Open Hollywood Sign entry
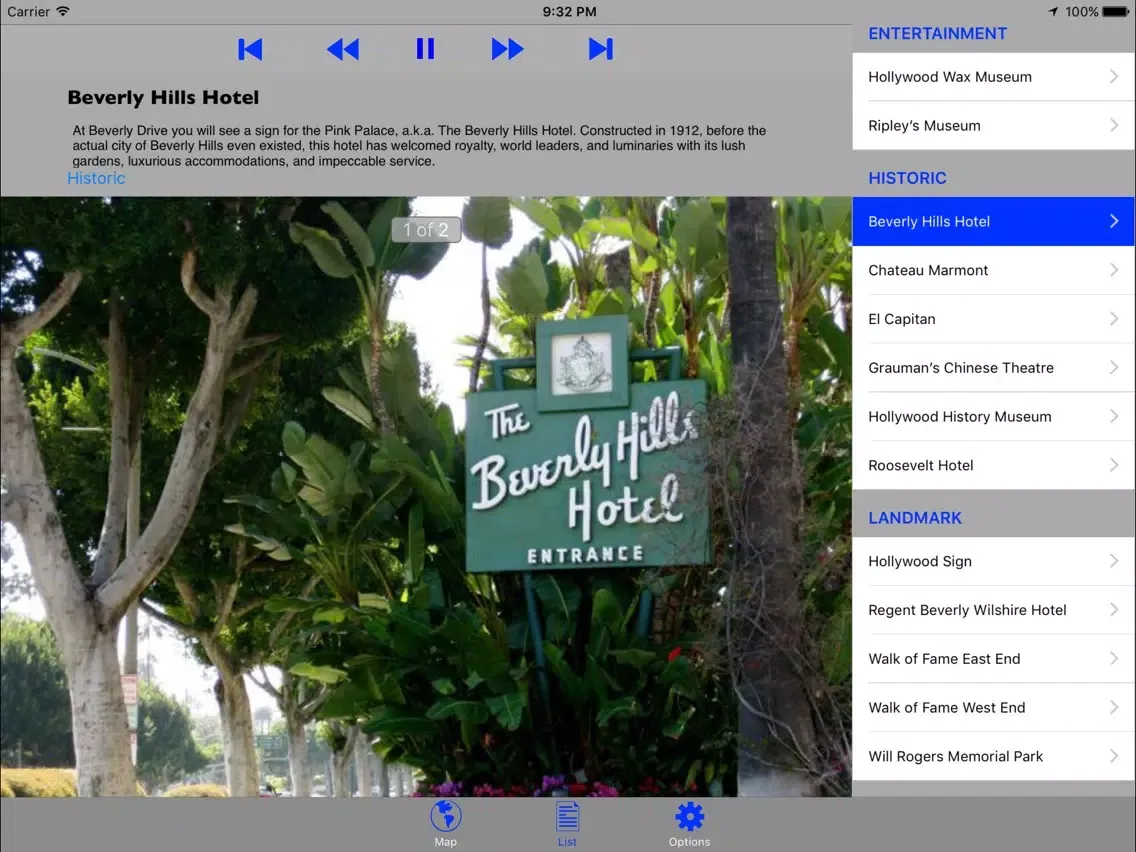The height and width of the screenshot is (852, 1136). coord(993,561)
